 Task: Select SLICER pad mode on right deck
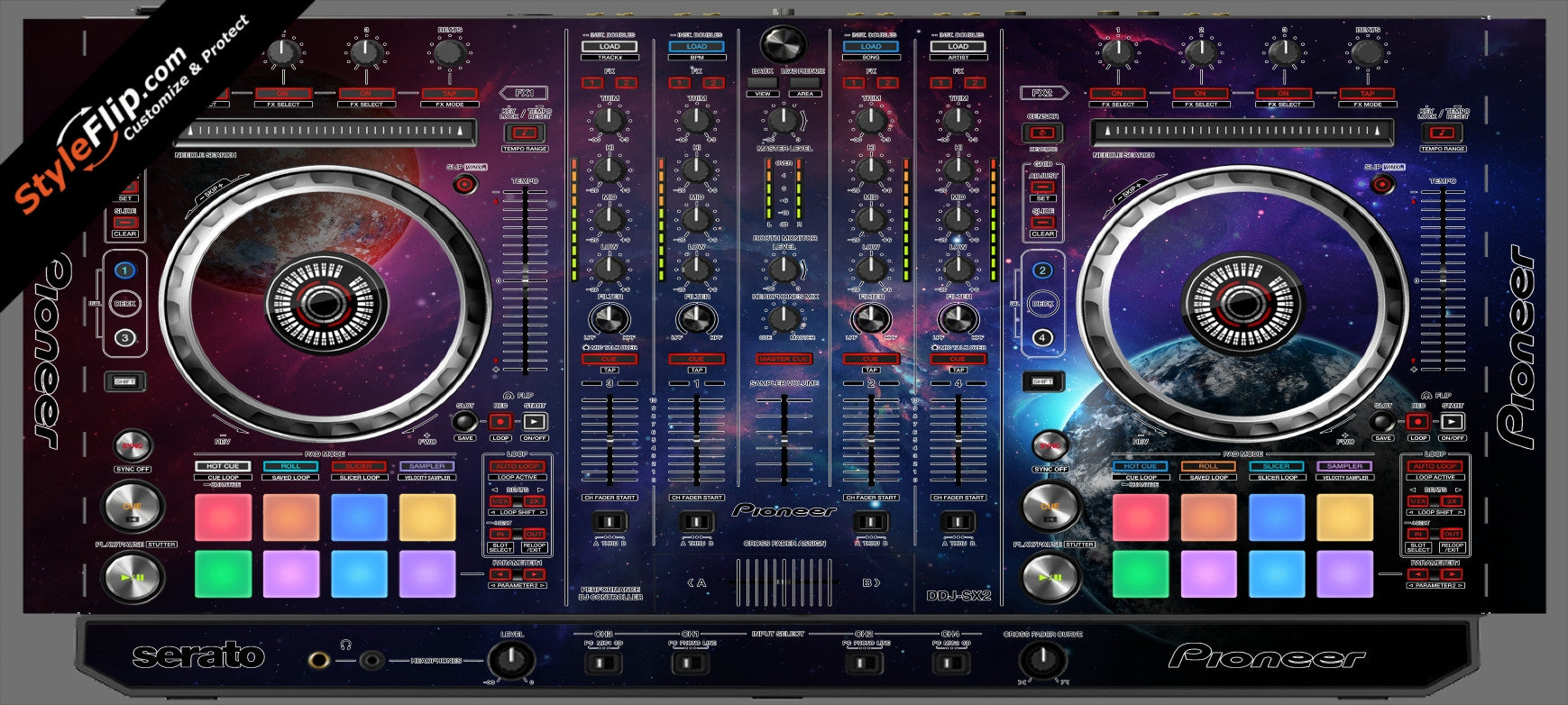click(x=1277, y=466)
